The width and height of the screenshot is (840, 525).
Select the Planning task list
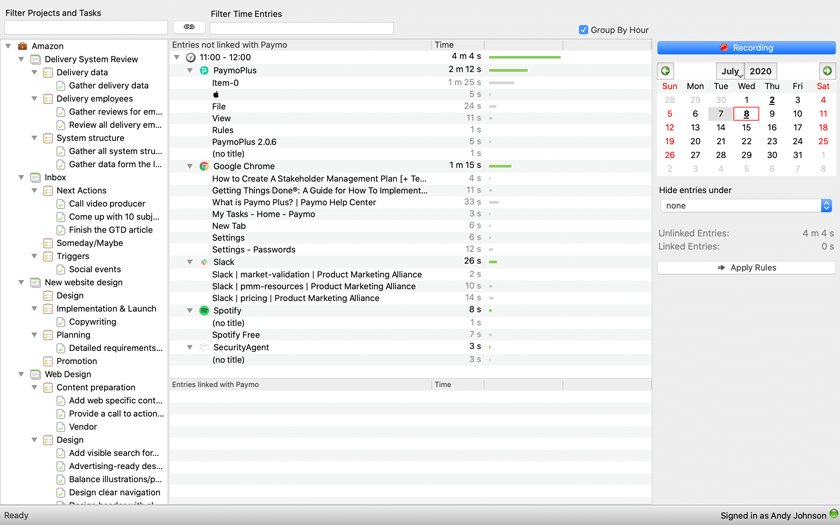[x=73, y=335]
